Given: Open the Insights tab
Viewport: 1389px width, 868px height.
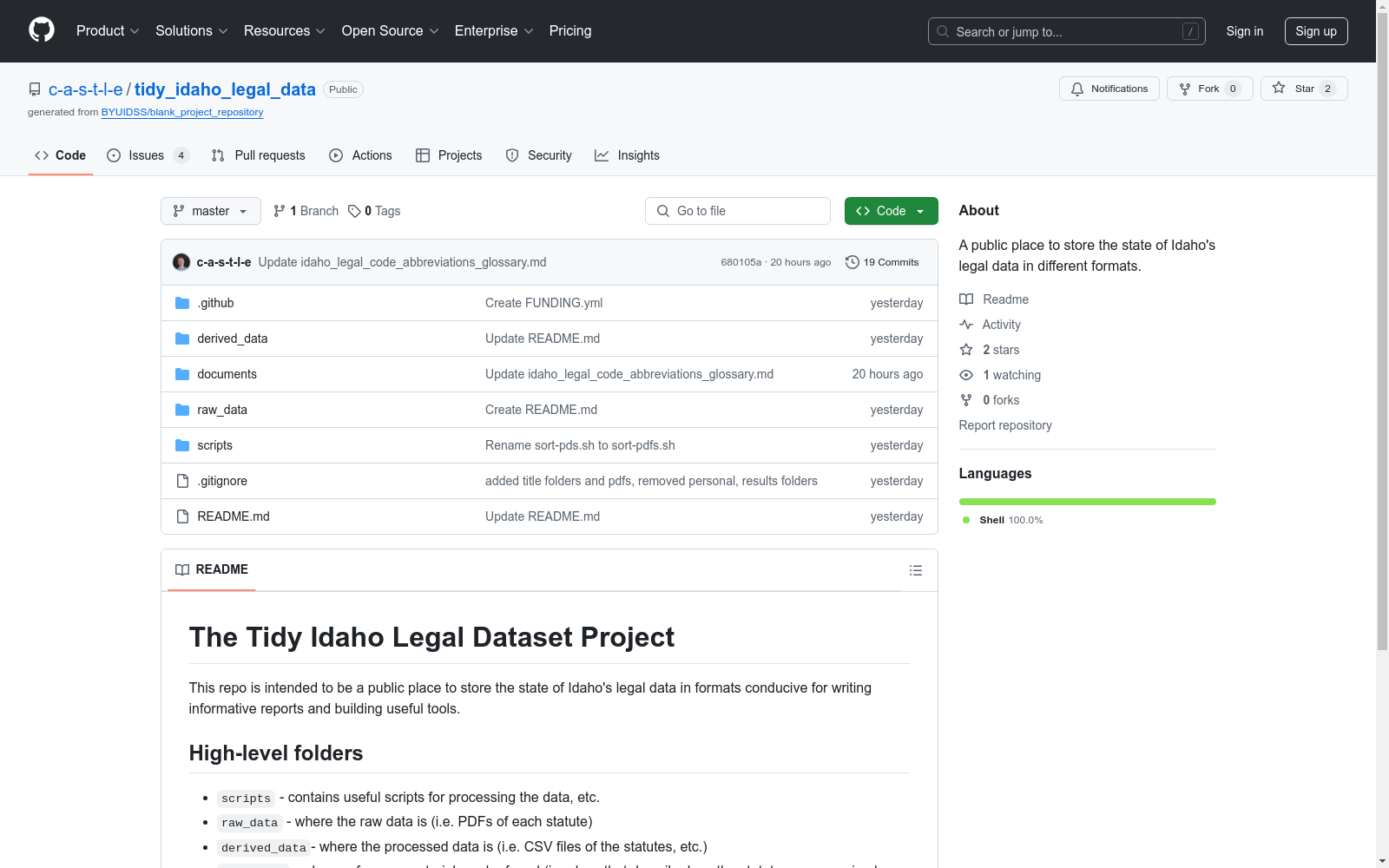Looking at the screenshot, I should tap(627, 155).
